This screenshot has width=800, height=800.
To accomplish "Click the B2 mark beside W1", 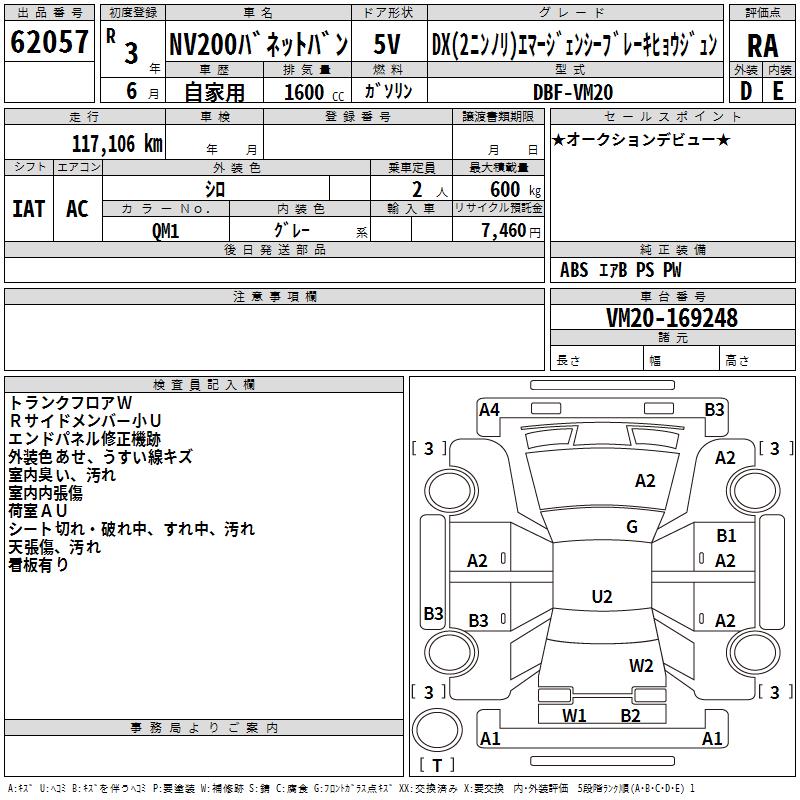I will (x=631, y=716).
